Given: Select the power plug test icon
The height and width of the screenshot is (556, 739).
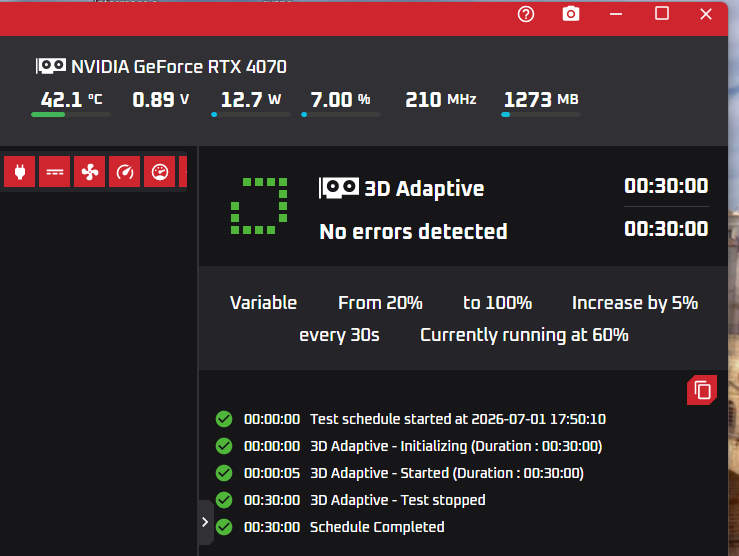Looking at the screenshot, I should tap(19, 172).
